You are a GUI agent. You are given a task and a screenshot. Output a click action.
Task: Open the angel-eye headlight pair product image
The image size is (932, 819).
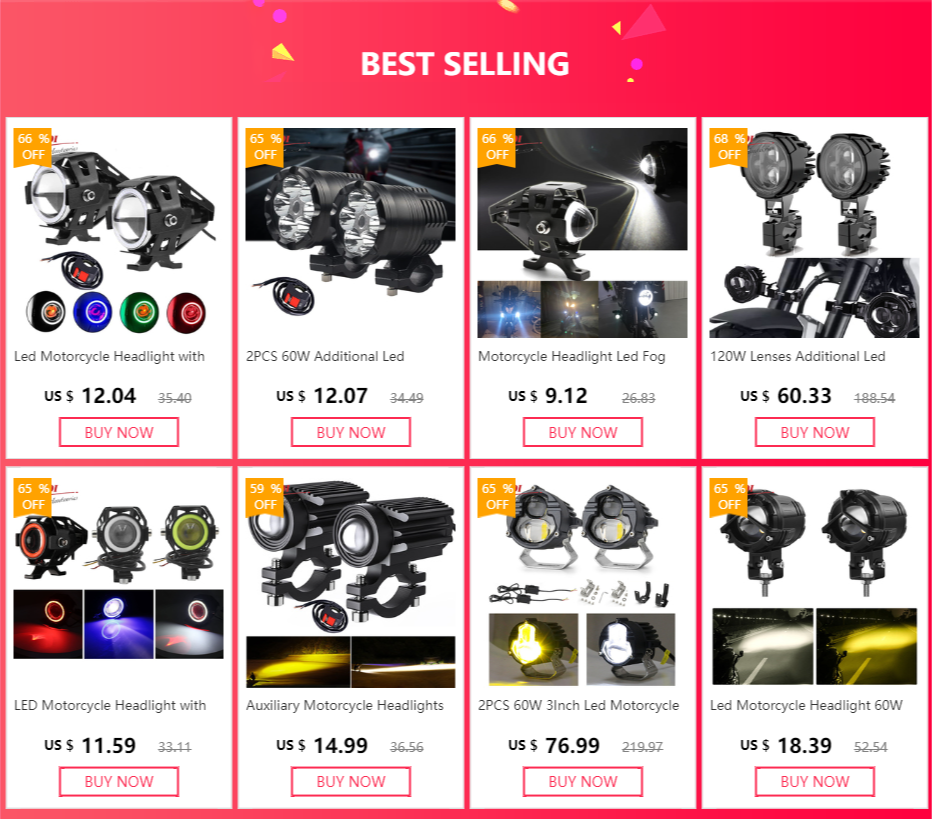point(119,233)
